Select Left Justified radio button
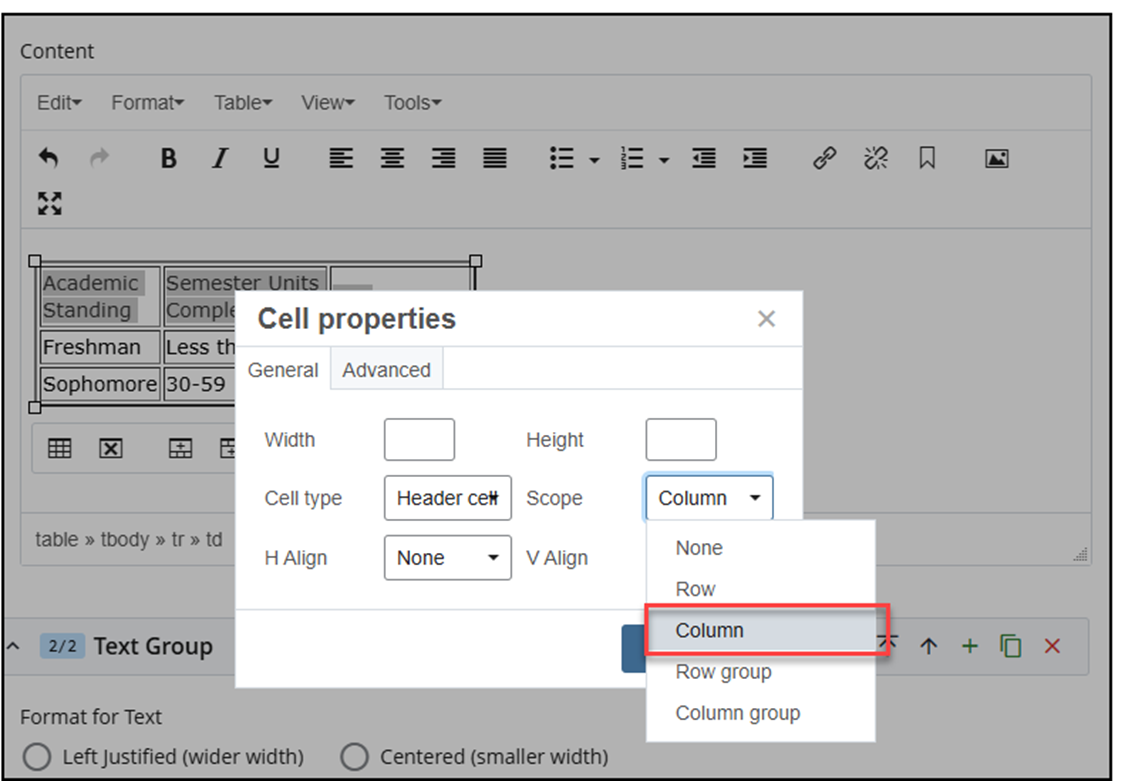This screenshot has width=1125, height=781. tap(37, 757)
